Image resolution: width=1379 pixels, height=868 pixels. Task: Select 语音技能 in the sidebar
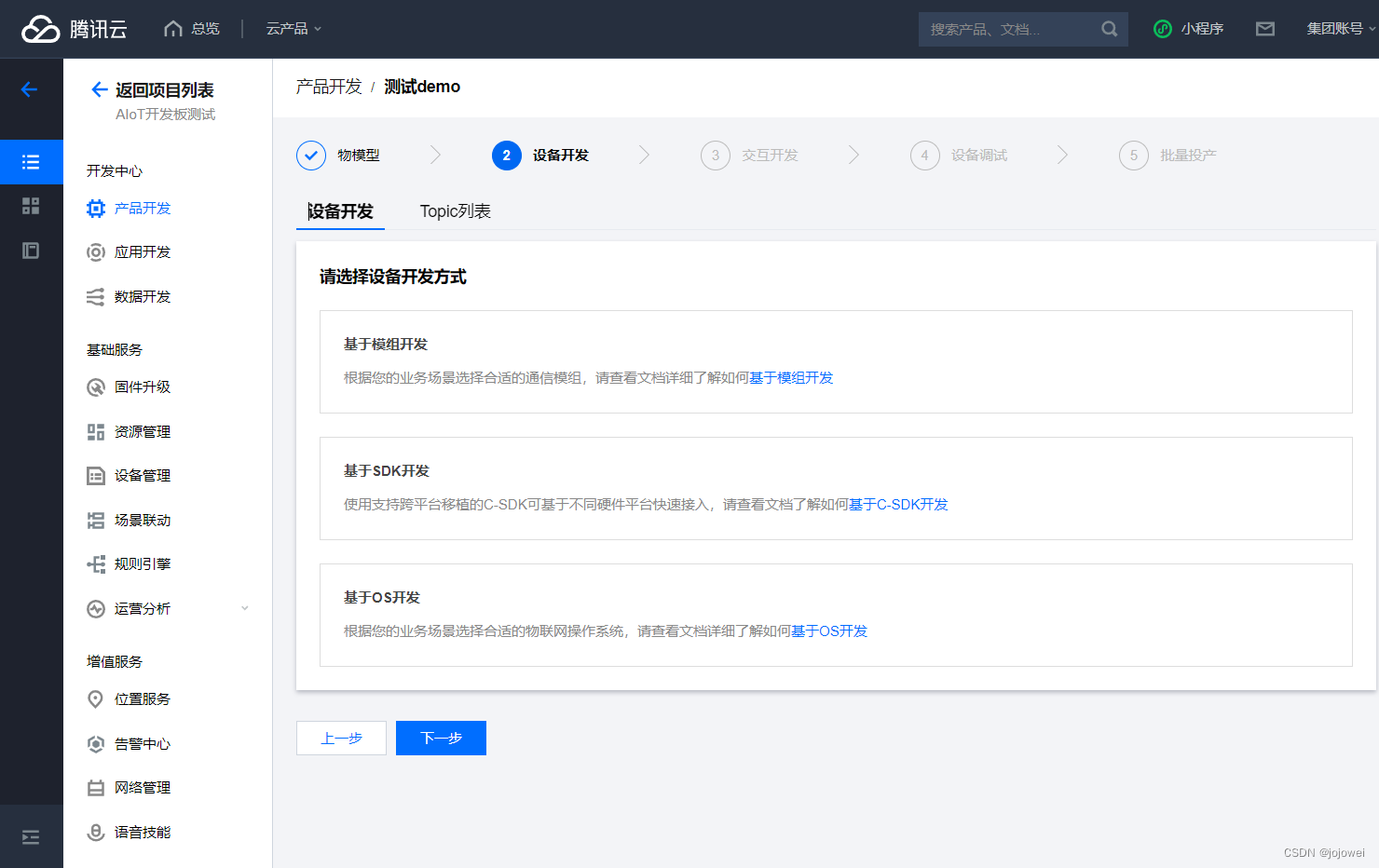point(143,832)
